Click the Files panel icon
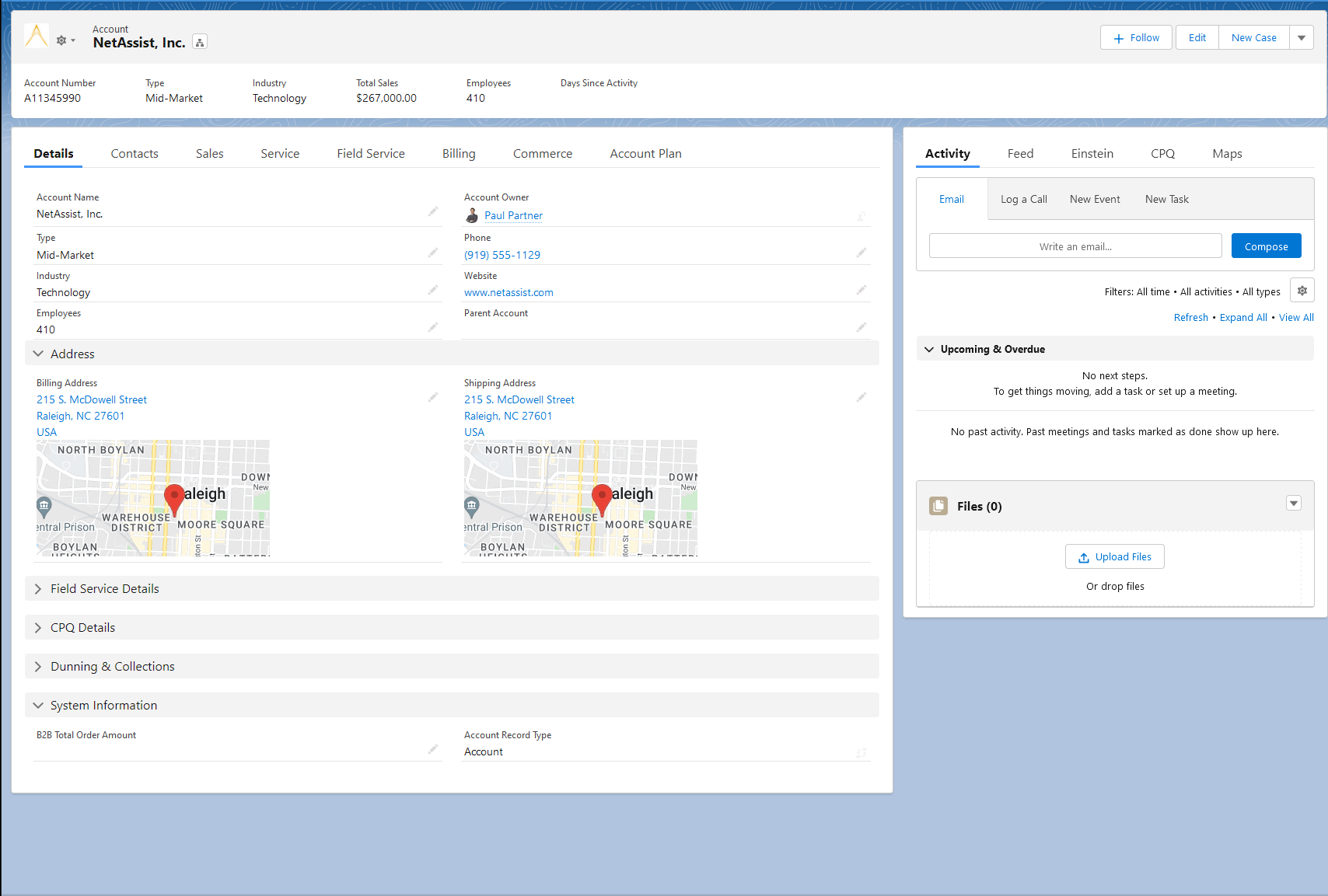 (x=938, y=506)
